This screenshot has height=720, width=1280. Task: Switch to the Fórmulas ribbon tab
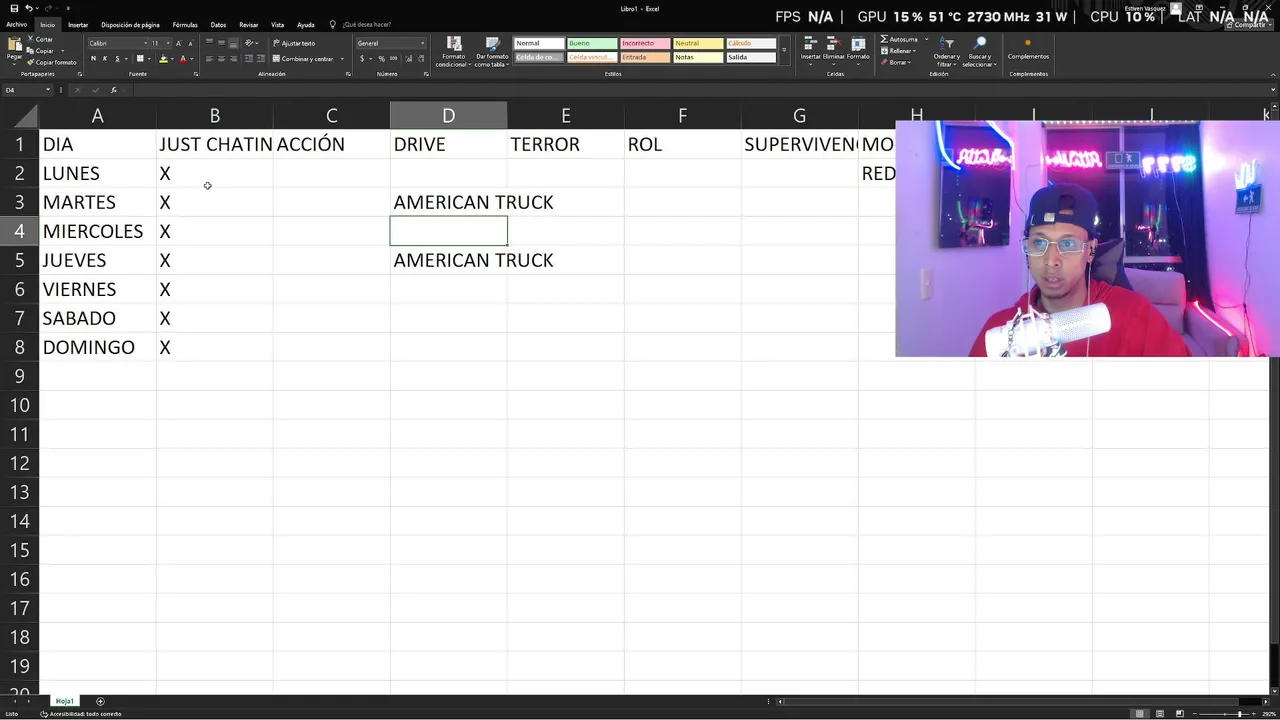coord(185,25)
